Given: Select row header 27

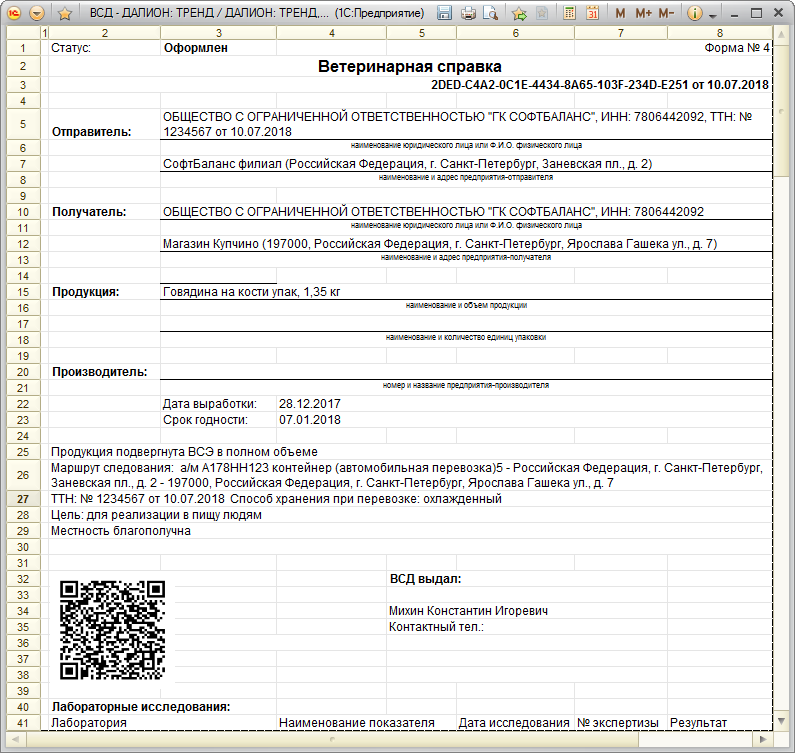Looking at the screenshot, I should (23, 499).
